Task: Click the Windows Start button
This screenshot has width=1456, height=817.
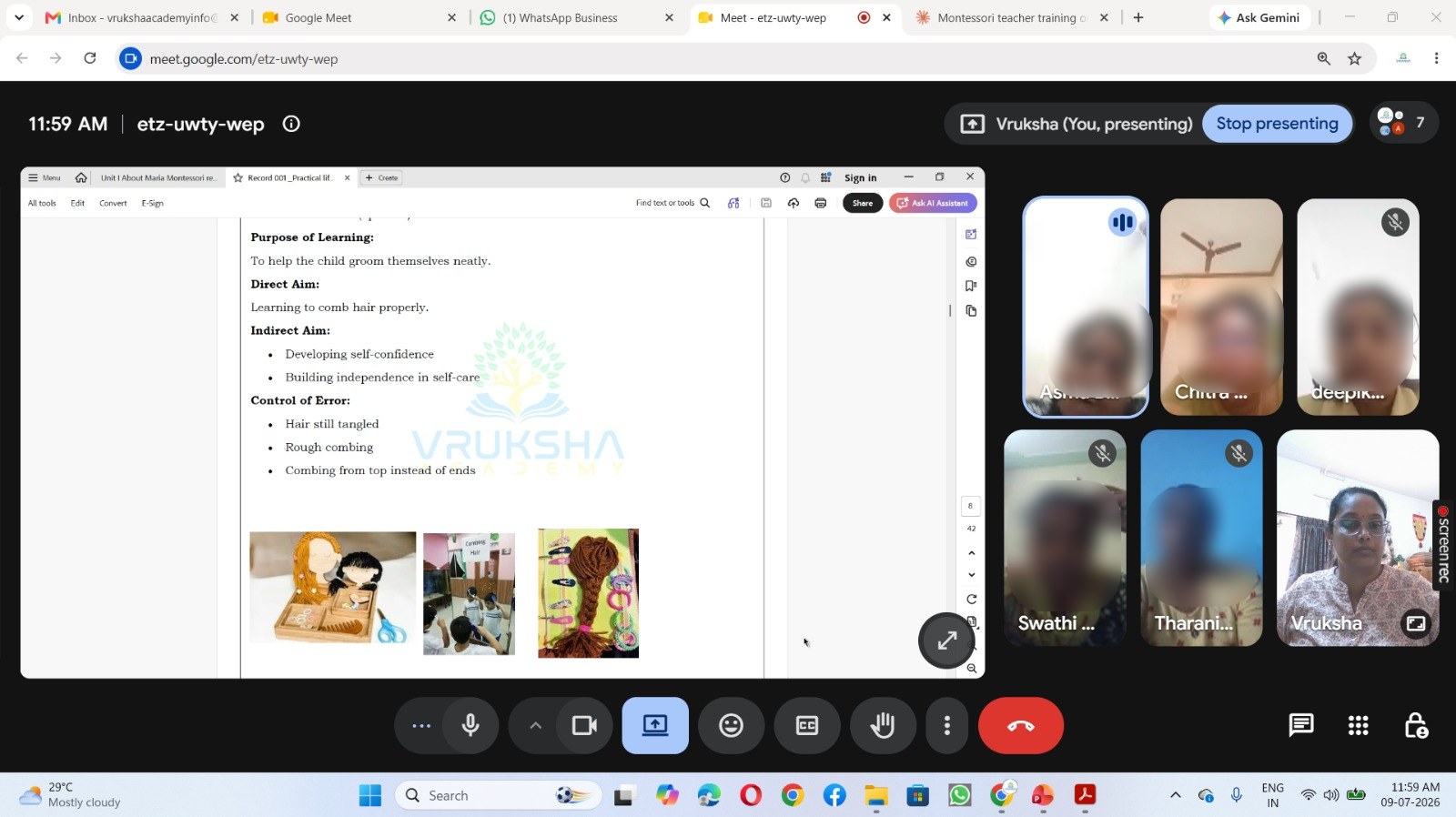Action: tap(370, 795)
